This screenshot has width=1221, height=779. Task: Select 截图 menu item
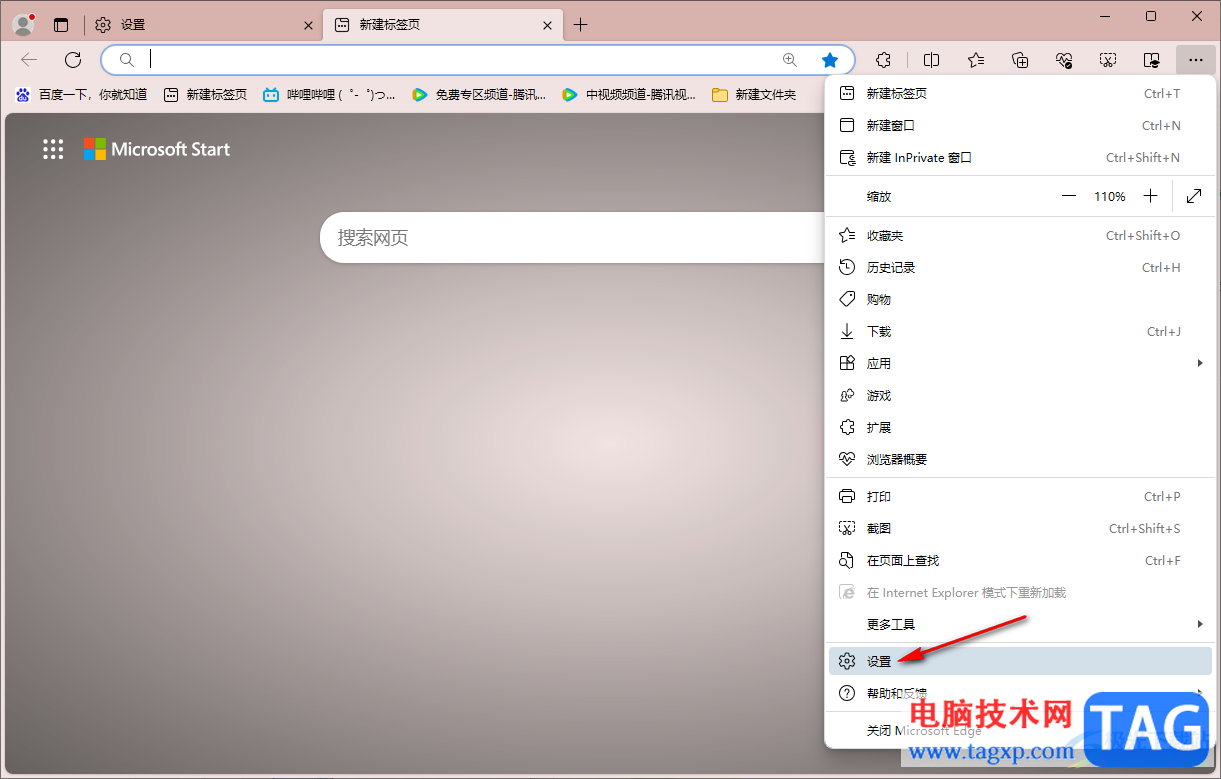[1020, 528]
